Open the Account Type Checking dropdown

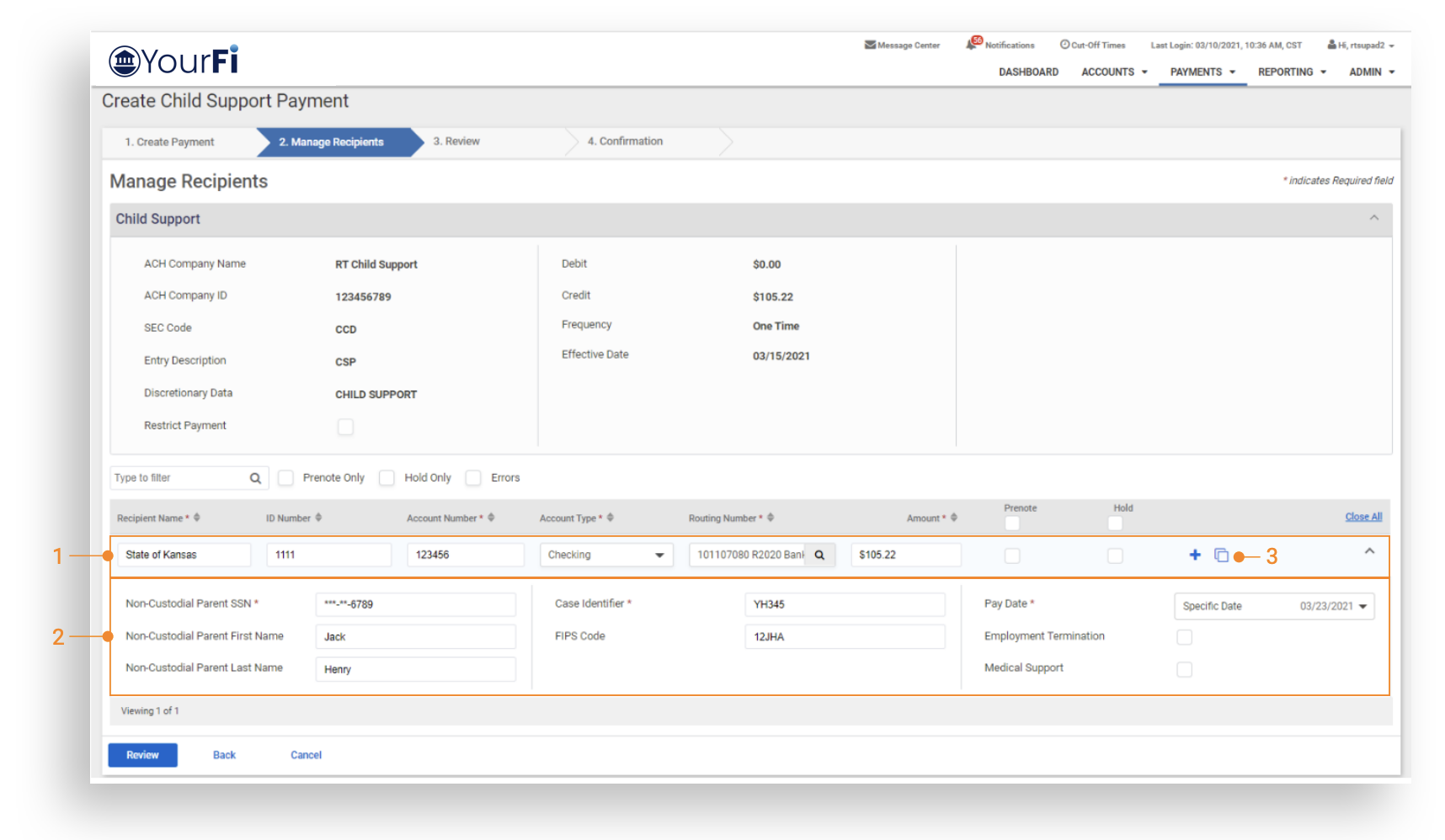pos(605,556)
